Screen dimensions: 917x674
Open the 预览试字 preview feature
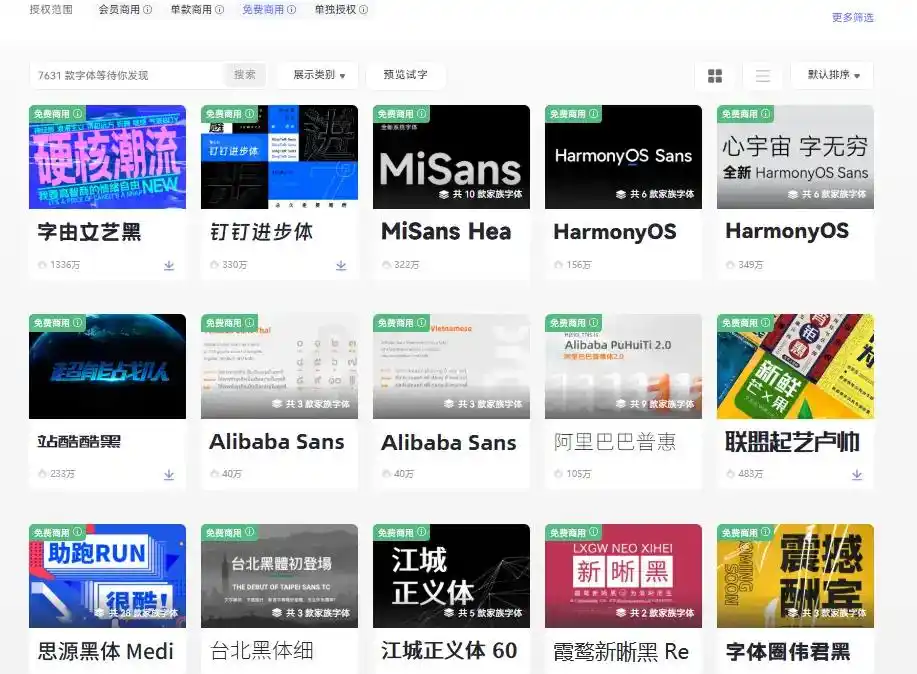(405, 75)
